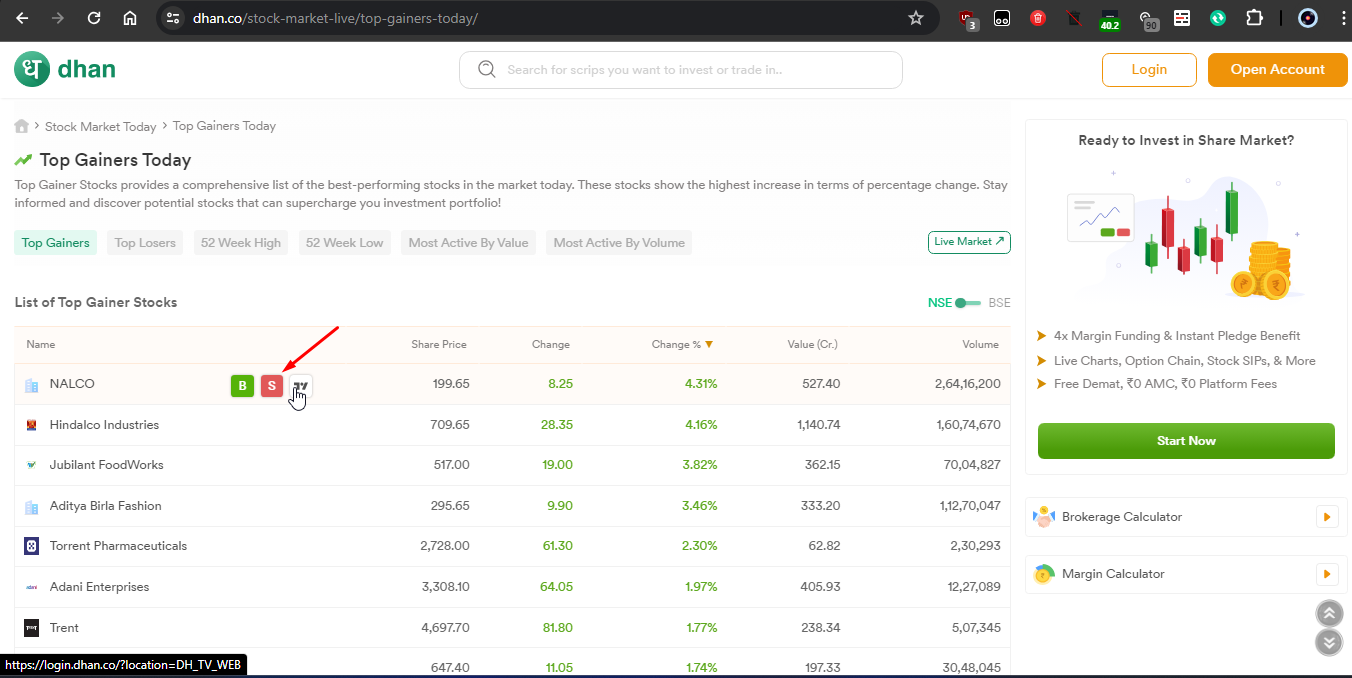Click the red S sell button for NALCO
The image size is (1352, 678).
tap(271, 386)
